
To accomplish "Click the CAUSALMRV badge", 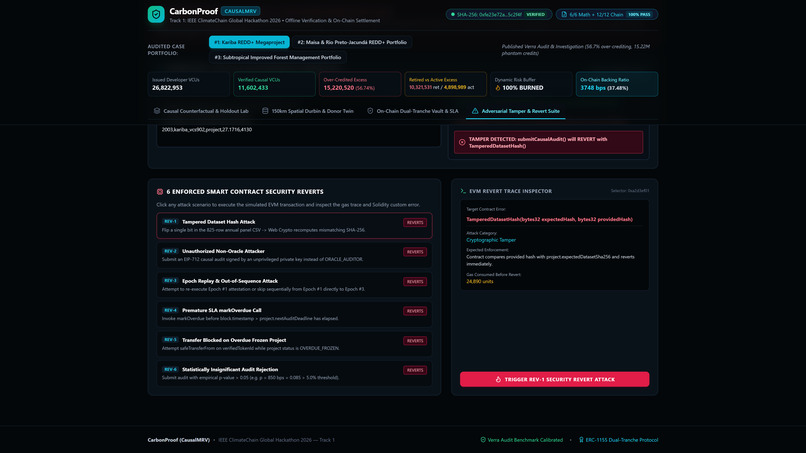I will click(x=241, y=11).
